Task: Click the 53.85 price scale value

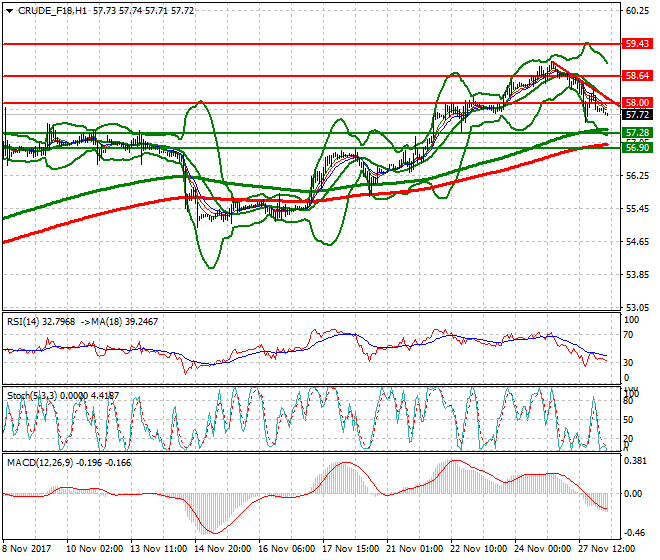Action: (637, 275)
